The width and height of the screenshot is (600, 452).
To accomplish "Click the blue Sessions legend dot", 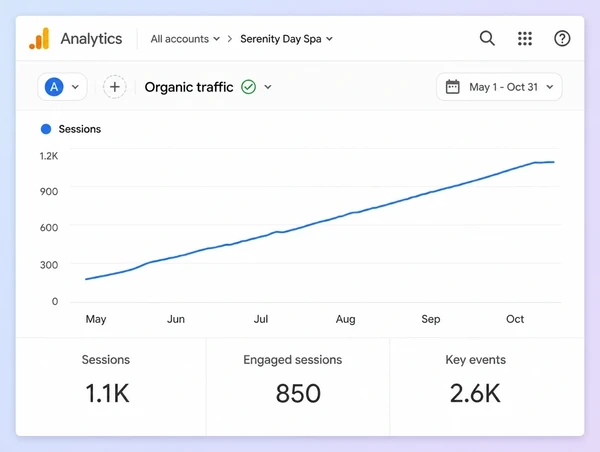I will pyautogui.click(x=46, y=129).
